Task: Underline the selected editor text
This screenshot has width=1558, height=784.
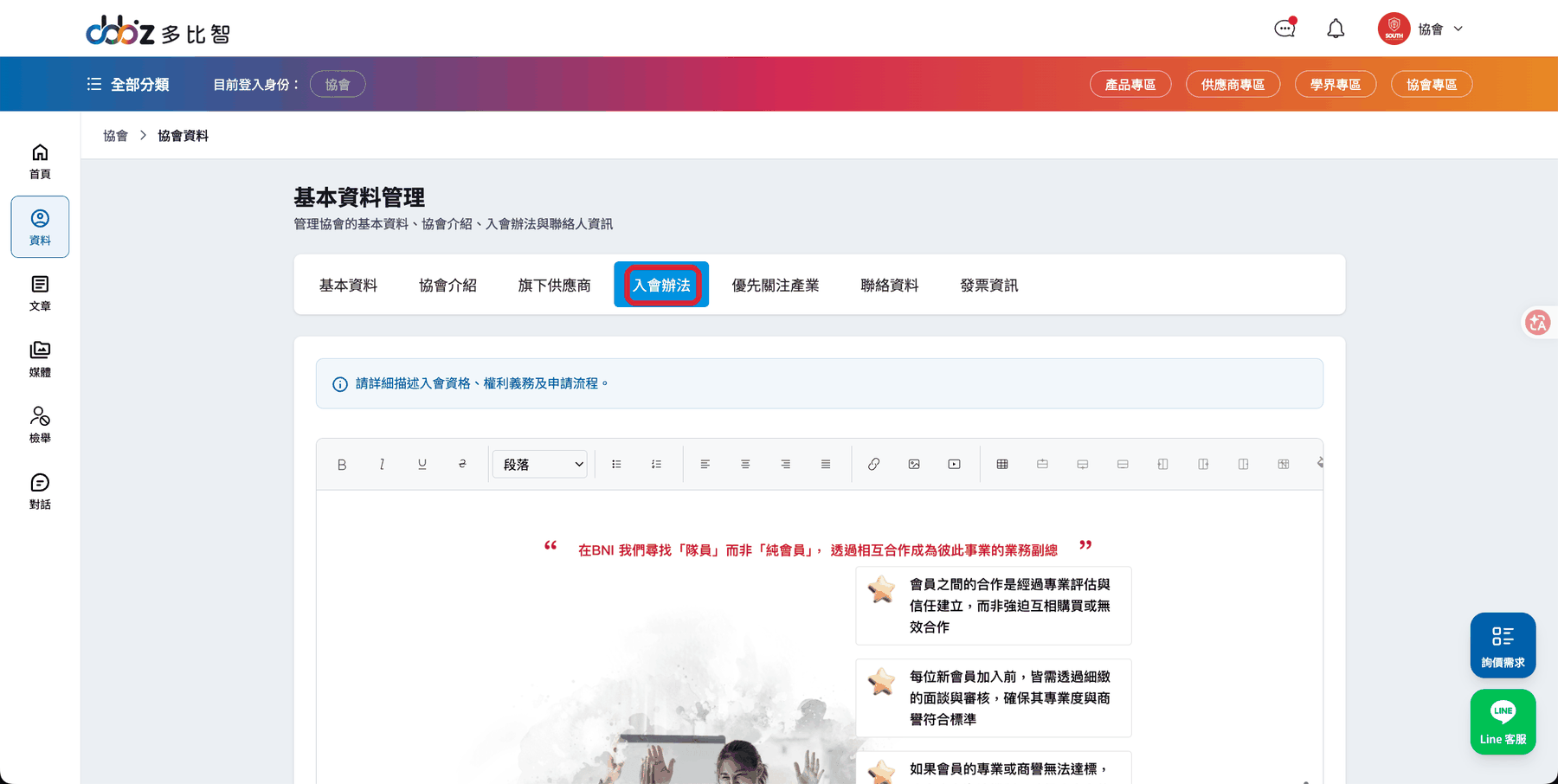Action: (422, 465)
